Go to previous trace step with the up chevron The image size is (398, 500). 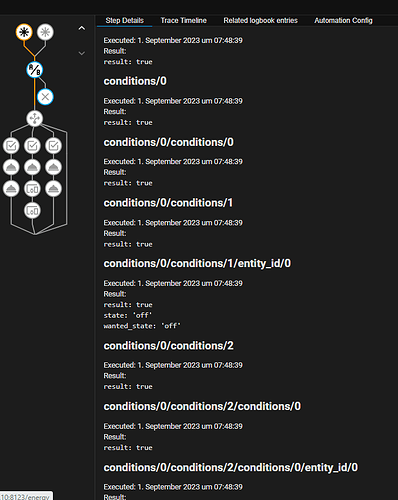(x=82, y=28)
